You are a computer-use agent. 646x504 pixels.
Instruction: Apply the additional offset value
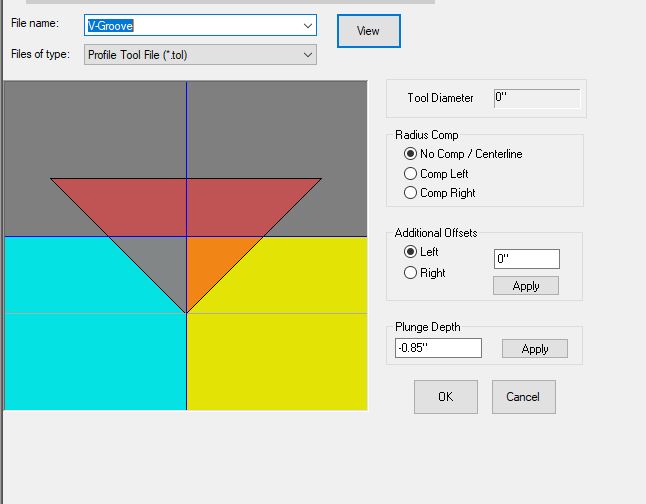click(526, 286)
